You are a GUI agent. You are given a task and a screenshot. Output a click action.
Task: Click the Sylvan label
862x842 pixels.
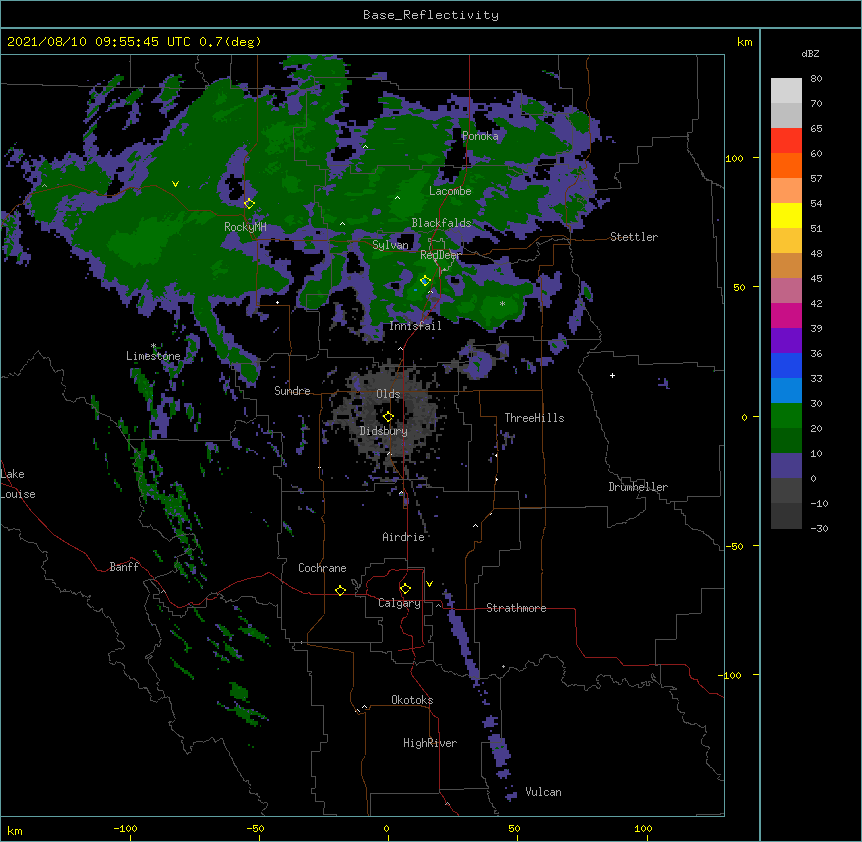pyautogui.click(x=390, y=245)
